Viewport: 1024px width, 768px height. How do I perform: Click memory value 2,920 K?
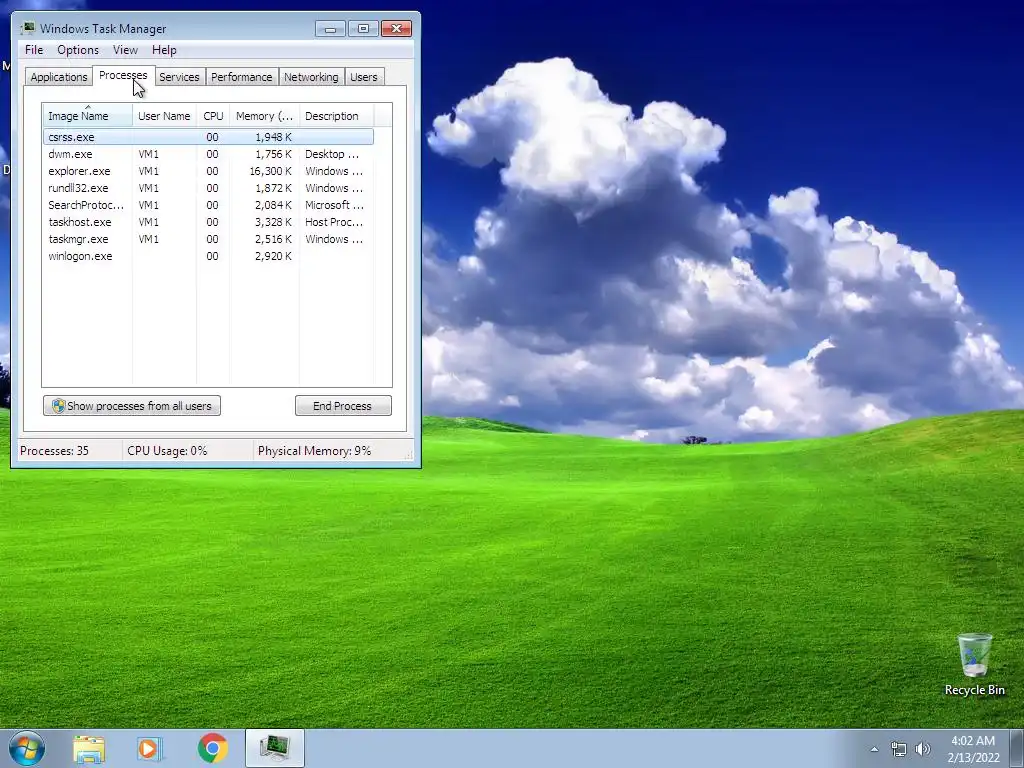273,256
